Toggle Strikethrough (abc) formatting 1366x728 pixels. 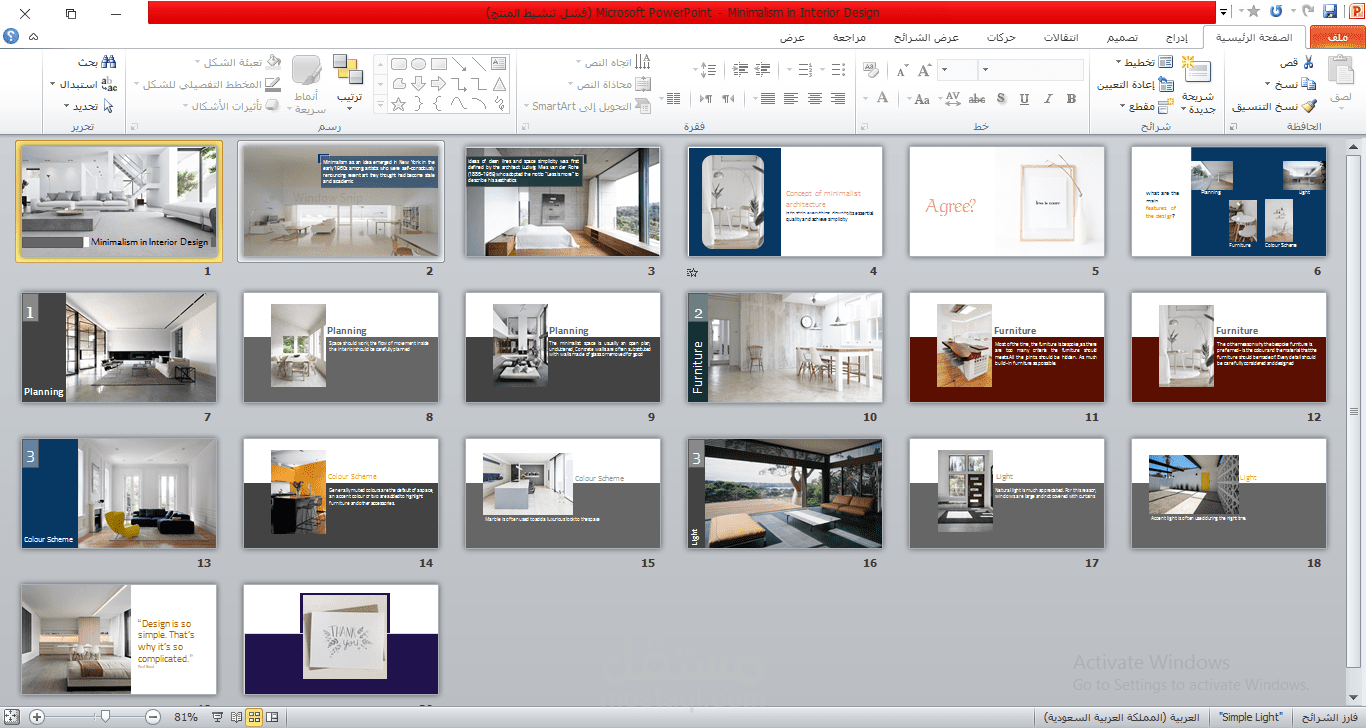coord(977,99)
